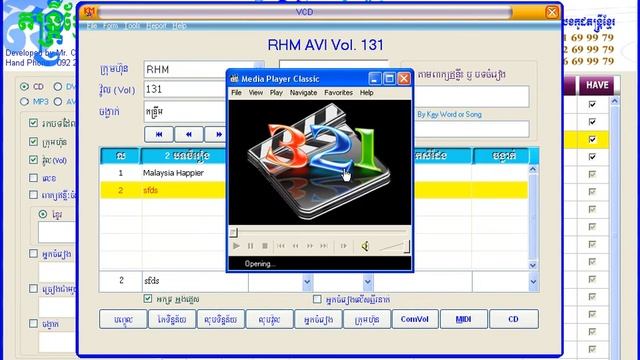Image resolution: width=640 pixels, height=360 pixels.
Task: Open File menu in Media Player Classic
Action: 236,93
